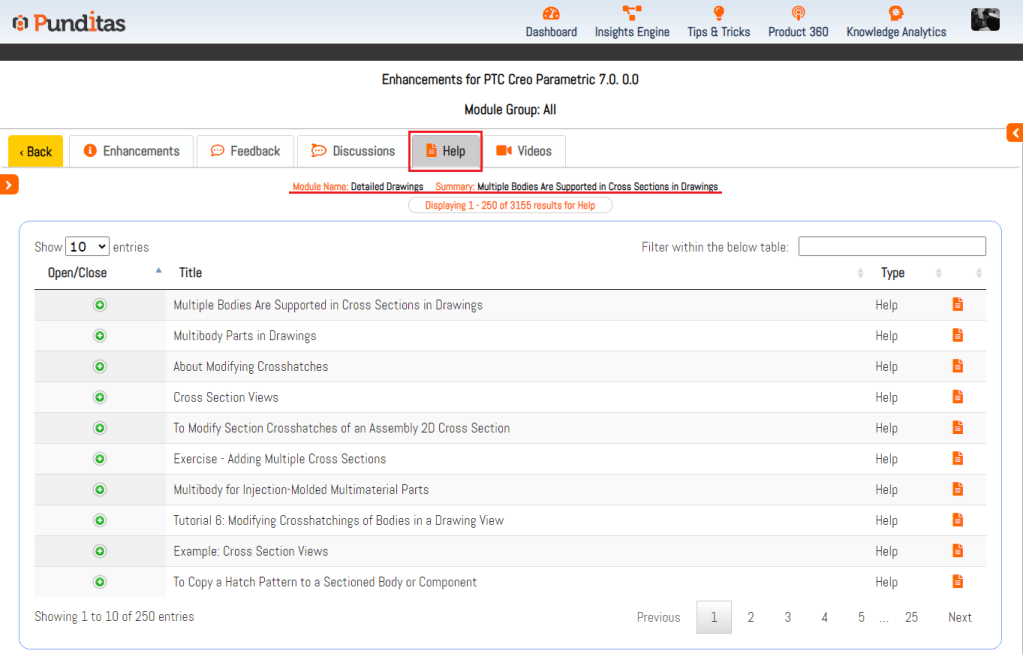
Task: Expand the 'About Modifying Crosshatches' row
Action: click(x=100, y=367)
